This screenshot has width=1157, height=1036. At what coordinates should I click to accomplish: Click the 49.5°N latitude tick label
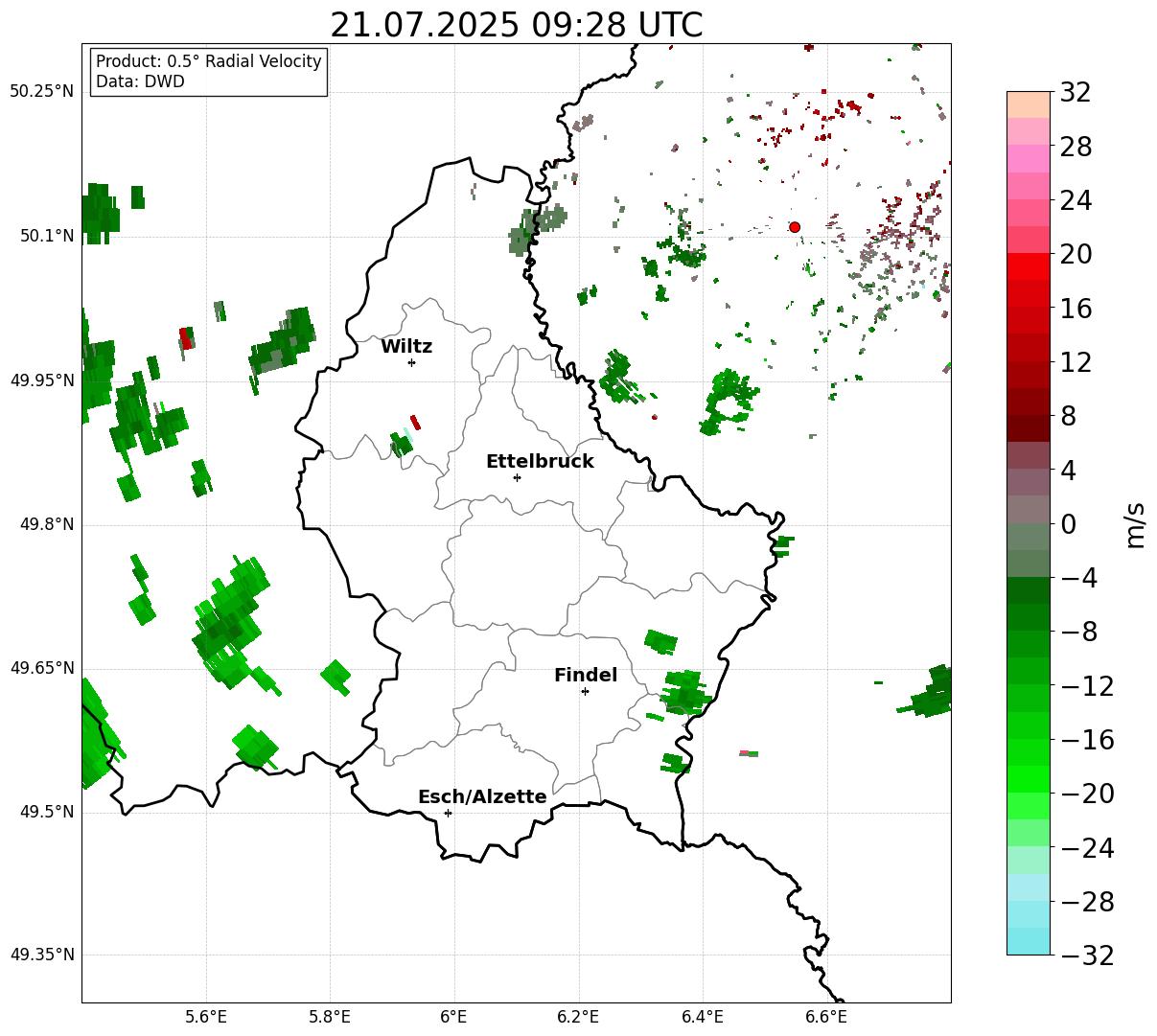pos(47,812)
